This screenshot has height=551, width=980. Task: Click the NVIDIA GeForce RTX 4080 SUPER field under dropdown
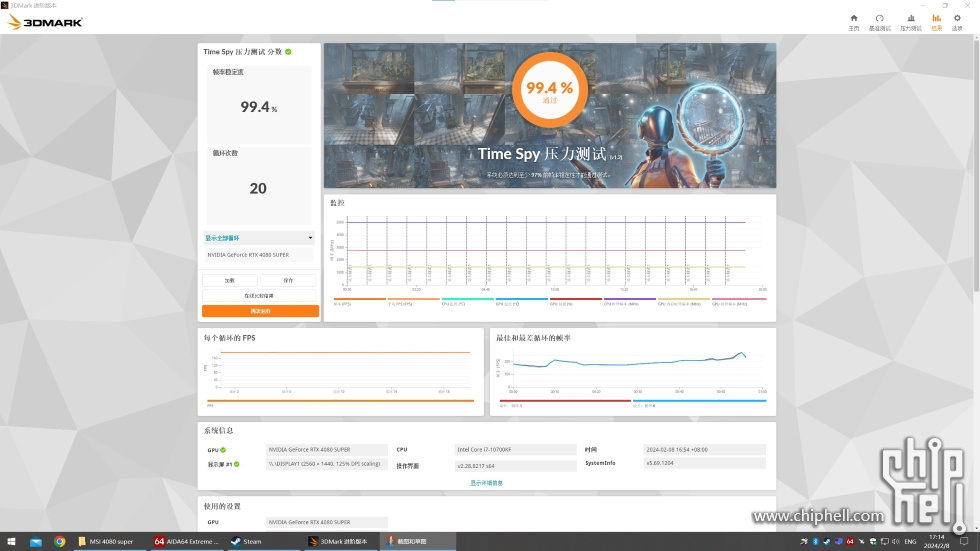click(259, 255)
